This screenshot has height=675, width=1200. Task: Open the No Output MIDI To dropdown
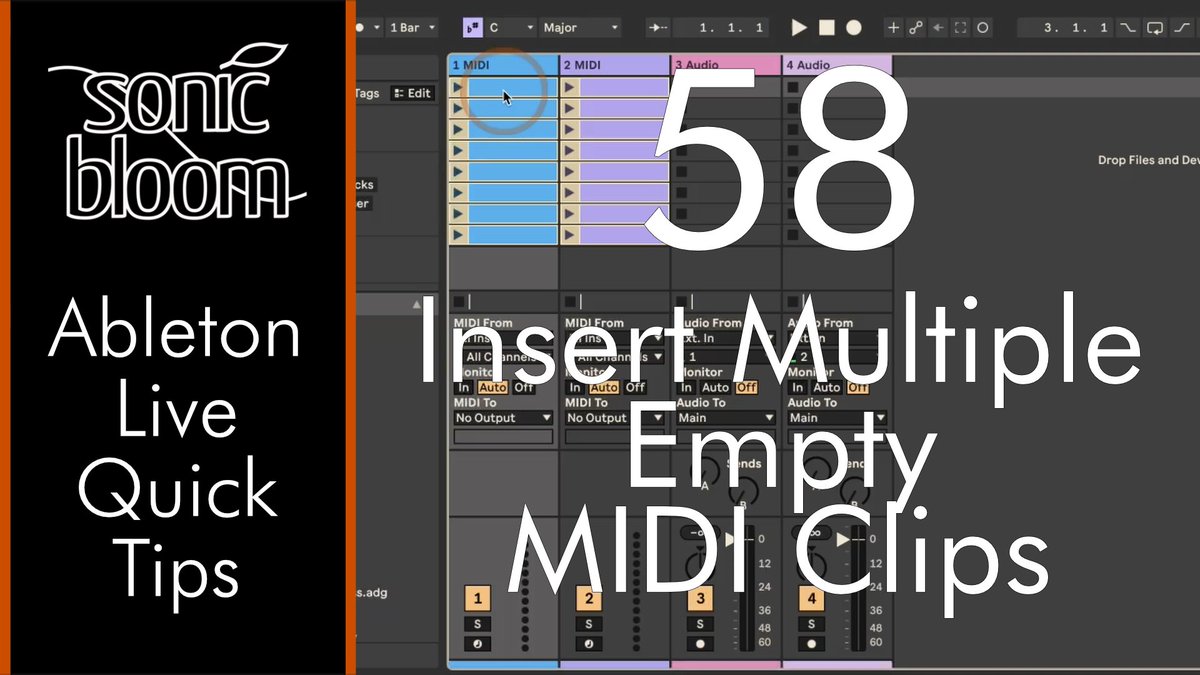[502, 418]
